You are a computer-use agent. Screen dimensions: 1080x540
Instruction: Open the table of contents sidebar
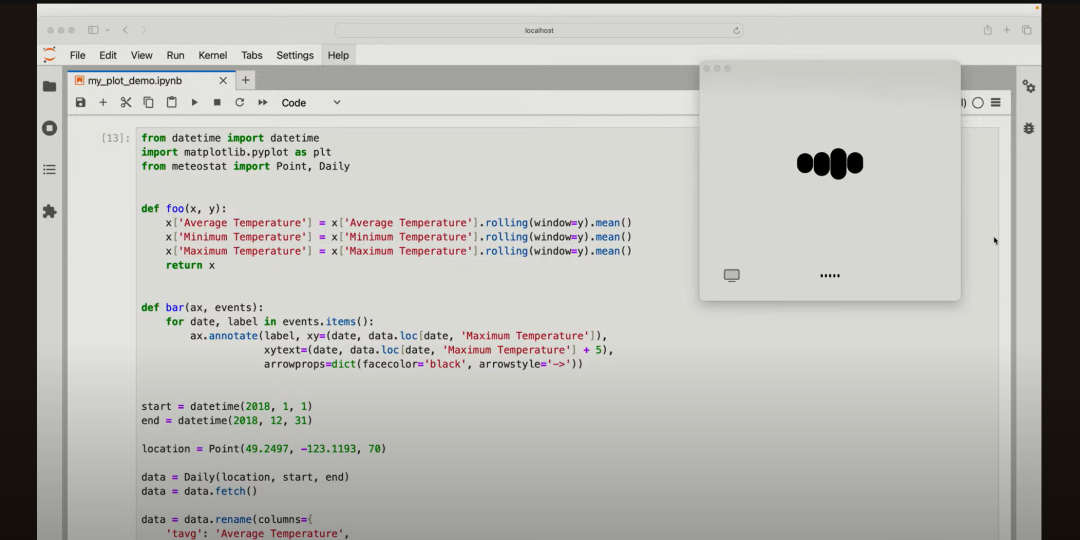pyautogui.click(x=49, y=170)
